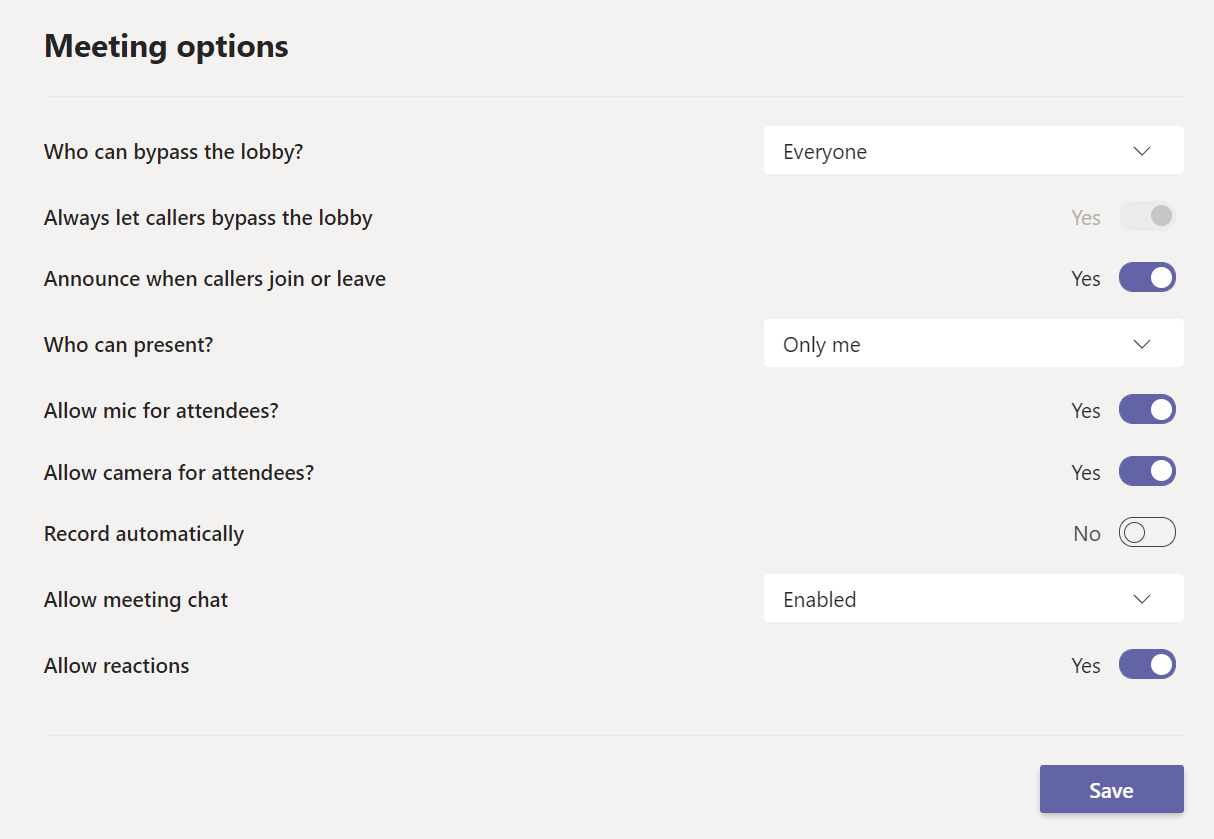1214x839 pixels.
Task: Expand the 'Who can present?' dropdown
Action: pos(973,343)
